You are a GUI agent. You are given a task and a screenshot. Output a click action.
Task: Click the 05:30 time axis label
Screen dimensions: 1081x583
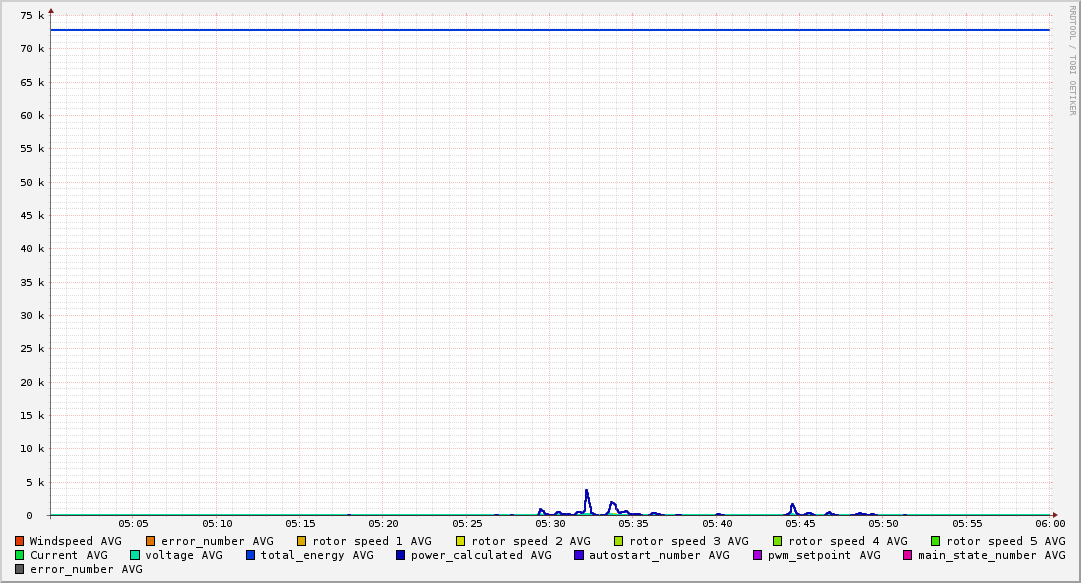click(x=550, y=523)
